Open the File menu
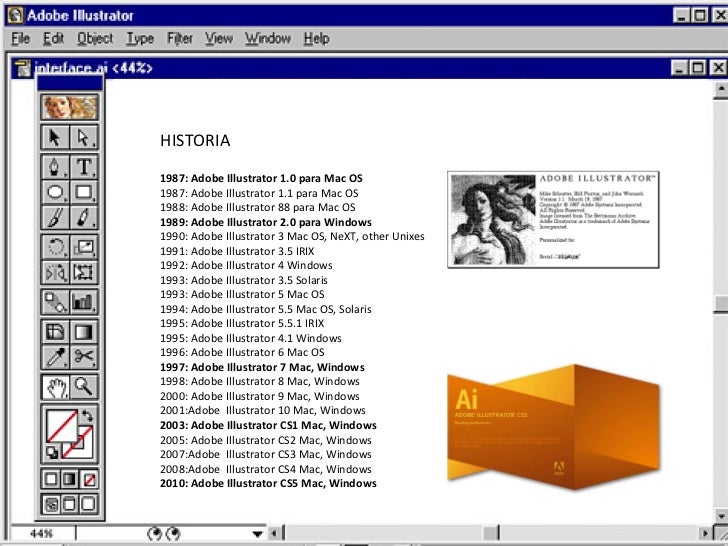The height and width of the screenshot is (546, 728). point(21,39)
